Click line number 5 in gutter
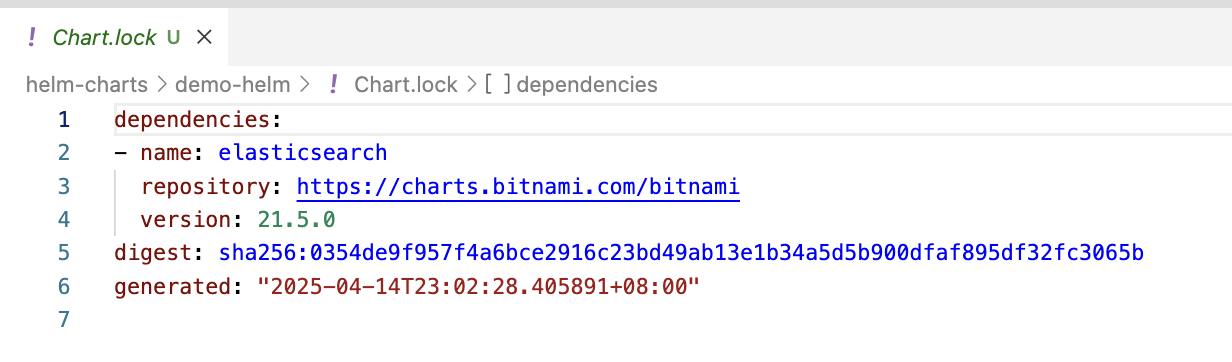This screenshot has height=362, width=1232. coord(63,254)
